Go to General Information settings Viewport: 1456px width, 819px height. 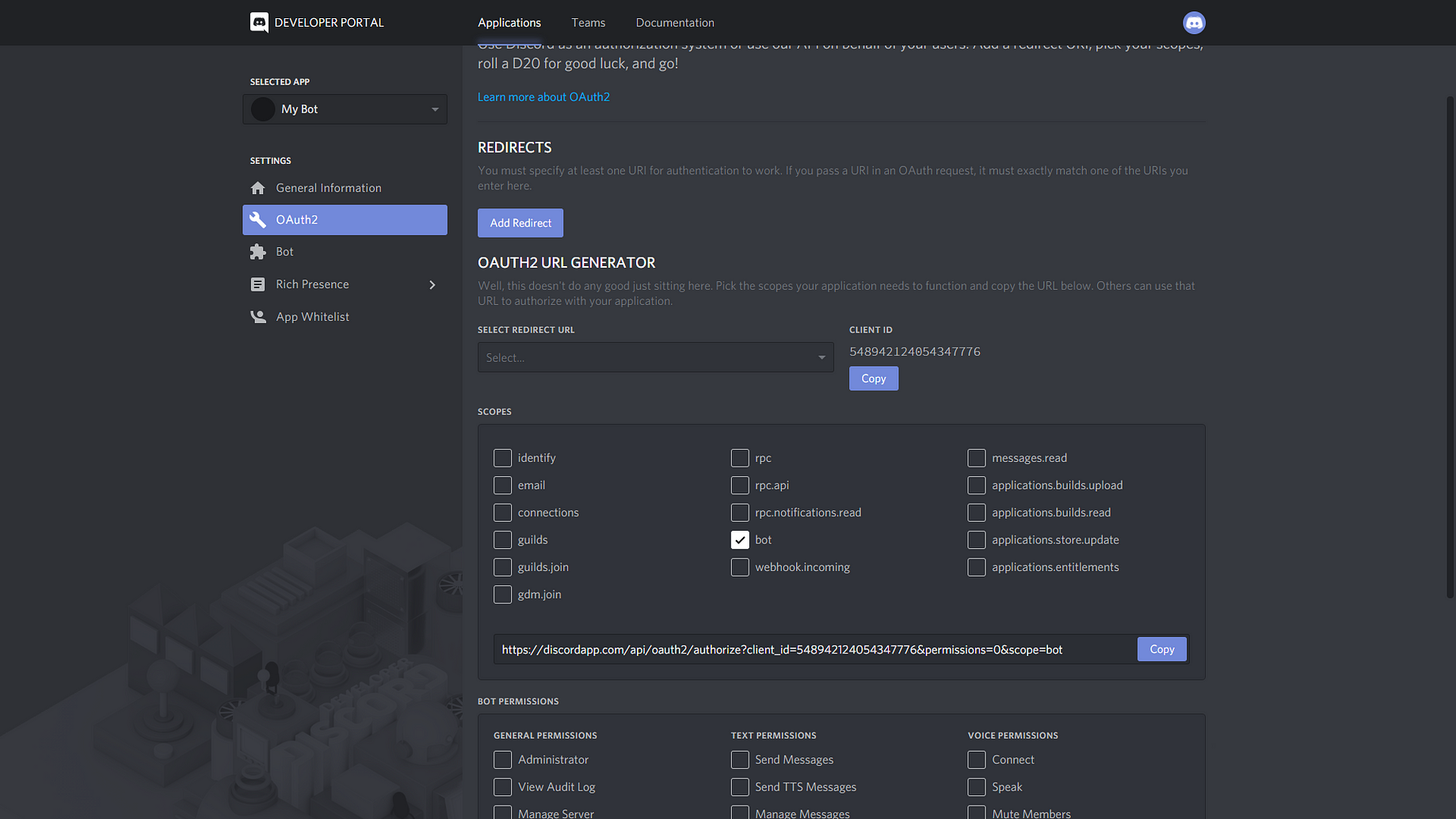(345, 188)
